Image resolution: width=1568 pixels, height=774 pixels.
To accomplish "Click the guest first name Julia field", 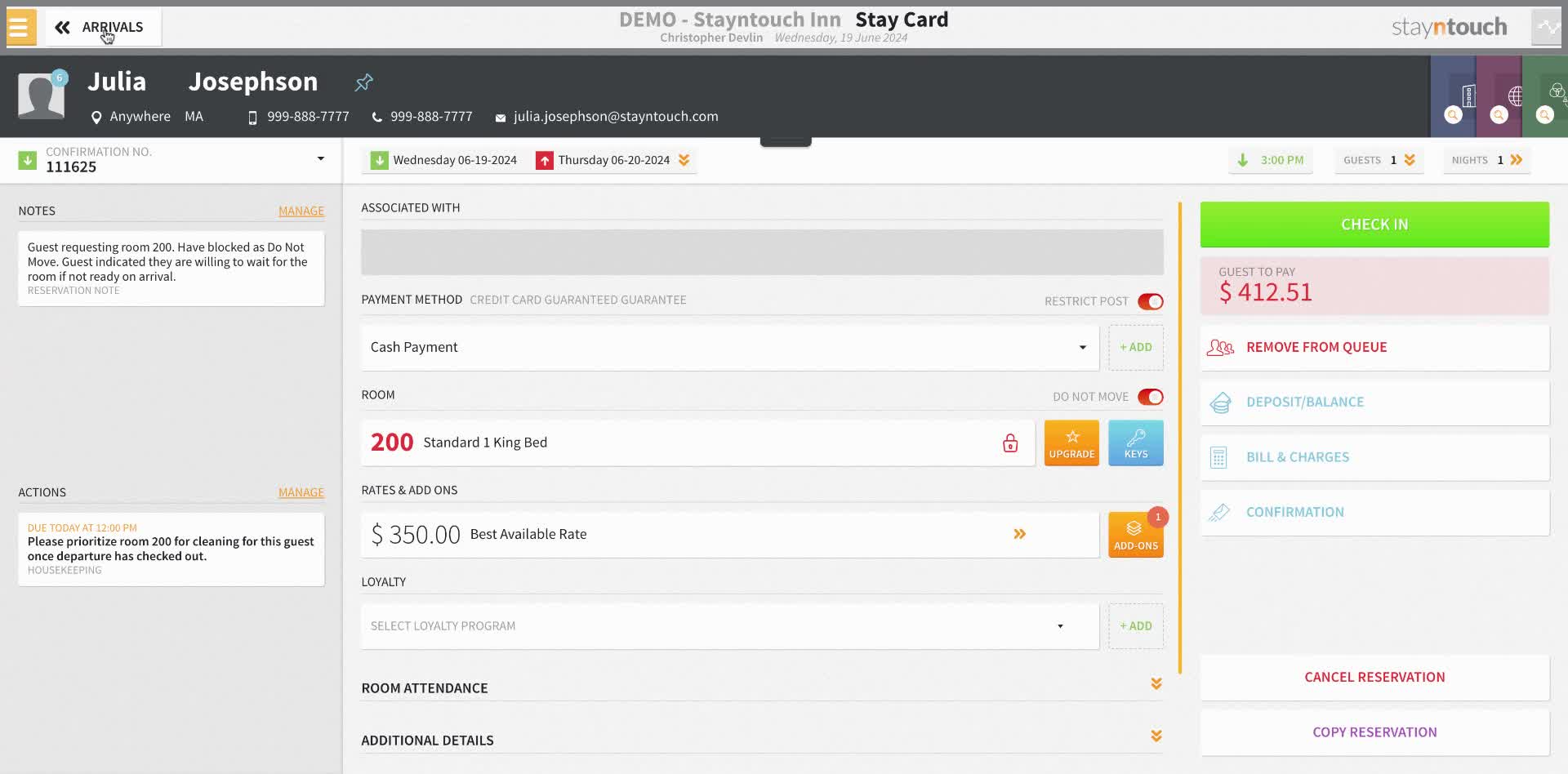I will [x=118, y=82].
